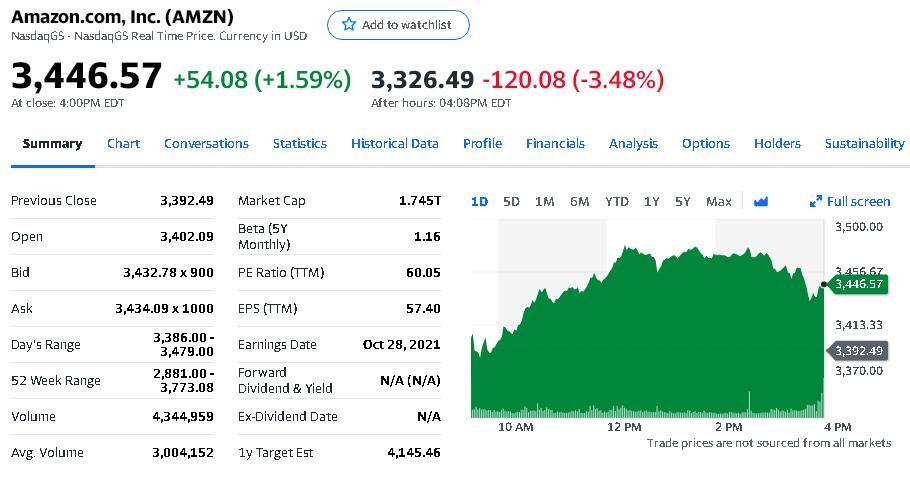This screenshot has width=910, height=486.
Task: Click the green 3,446.57 price marker on chart
Action: (x=858, y=284)
